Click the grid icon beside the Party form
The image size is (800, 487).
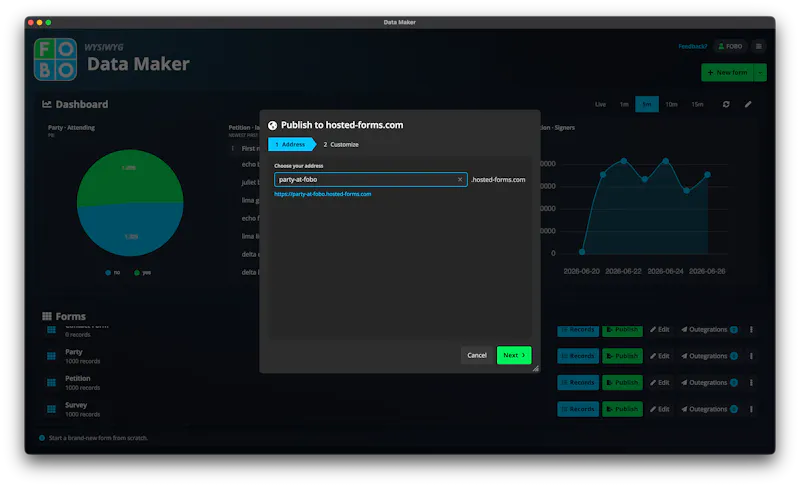click(x=52, y=356)
